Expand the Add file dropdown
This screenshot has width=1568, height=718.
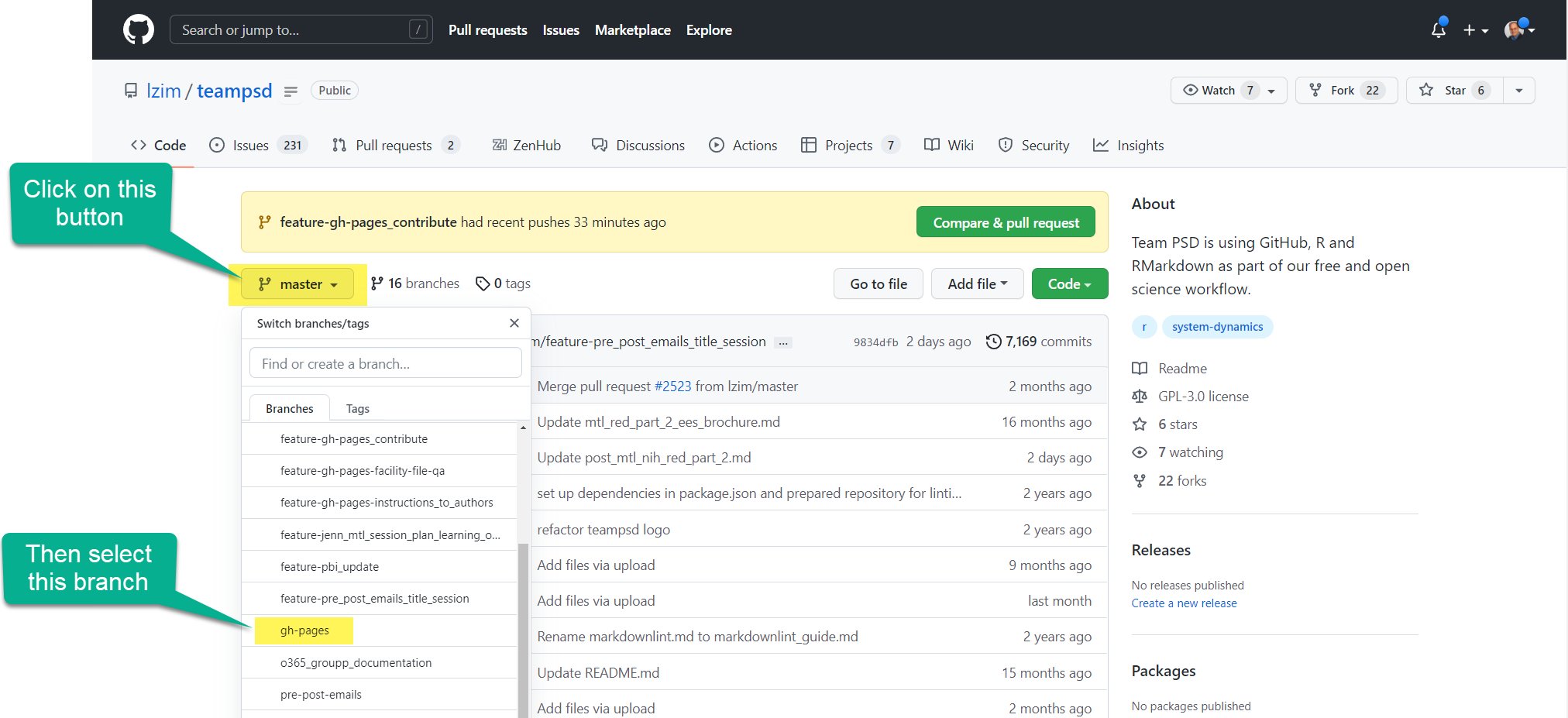coord(977,284)
